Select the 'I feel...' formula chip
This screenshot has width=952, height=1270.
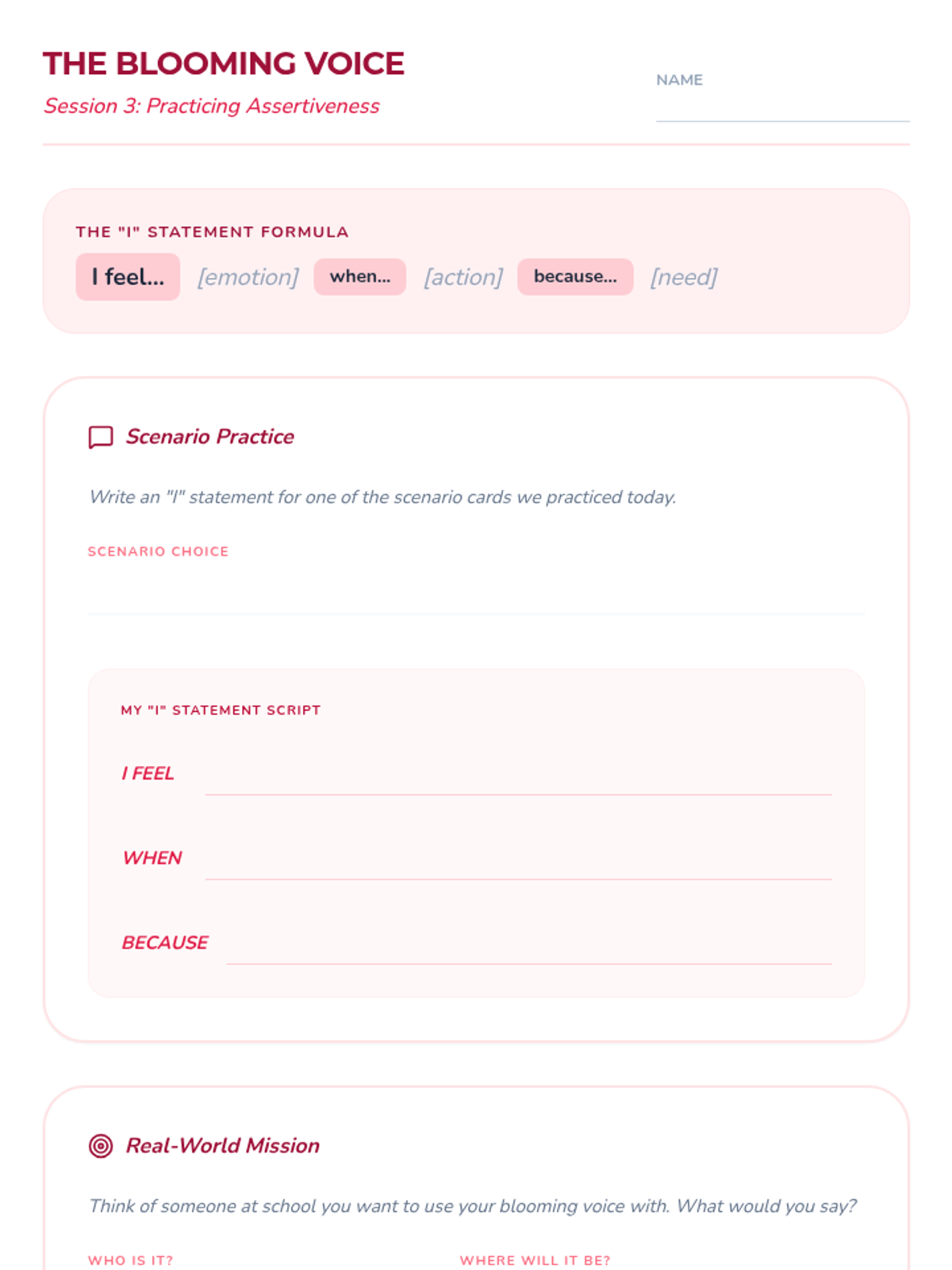[128, 277]
